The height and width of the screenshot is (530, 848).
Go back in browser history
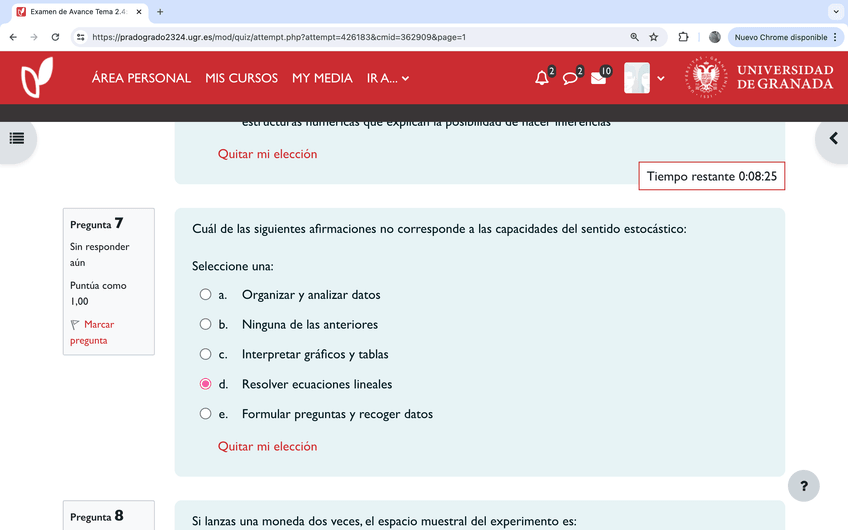point(13,37)
